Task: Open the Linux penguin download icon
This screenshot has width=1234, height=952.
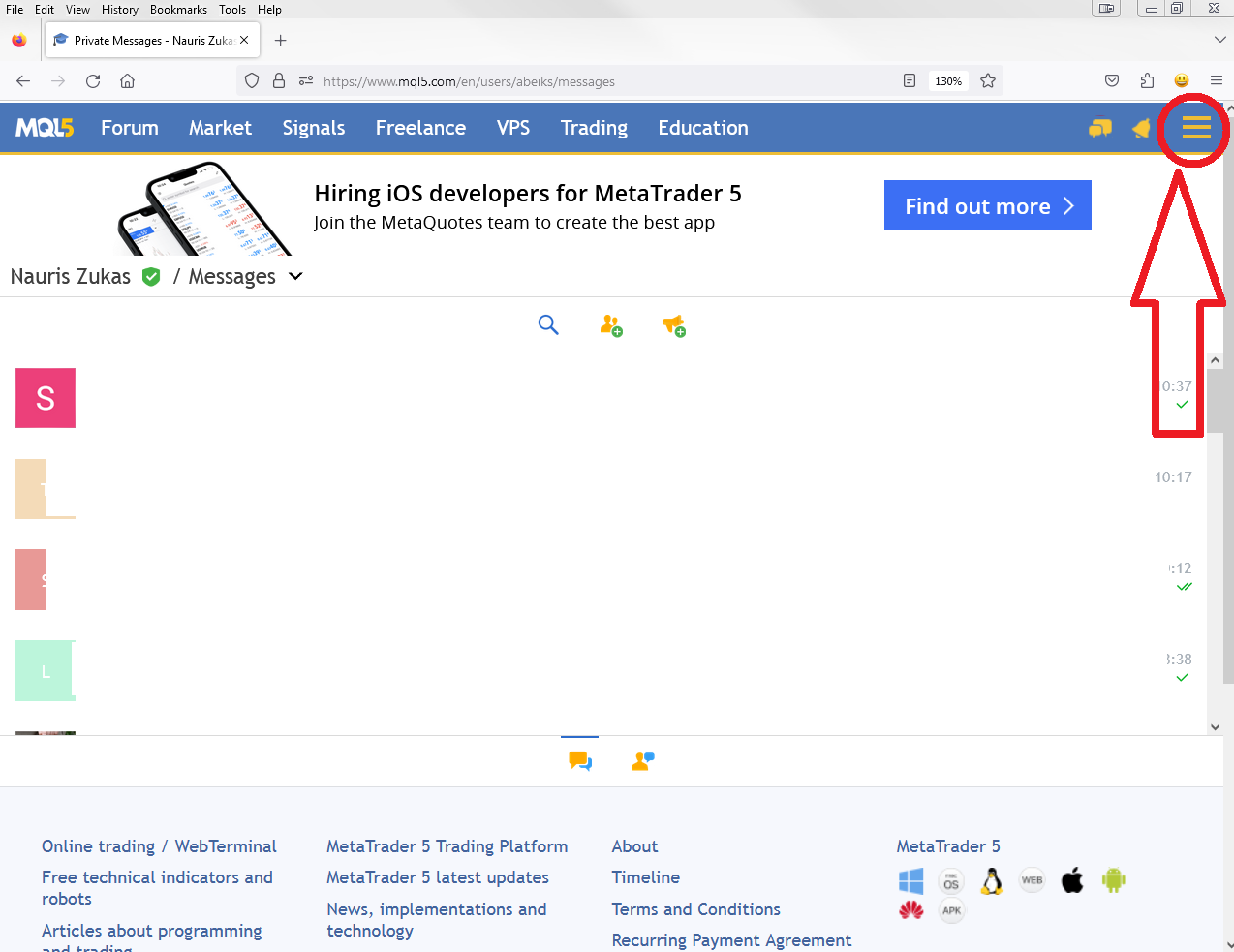Action: [x=991, y=881]
